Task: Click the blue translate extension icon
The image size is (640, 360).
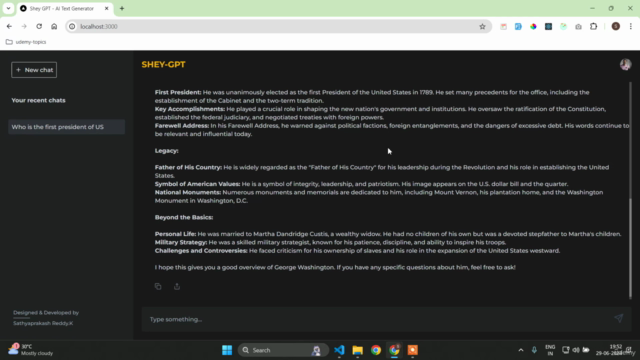Action: tap(518, 27)
